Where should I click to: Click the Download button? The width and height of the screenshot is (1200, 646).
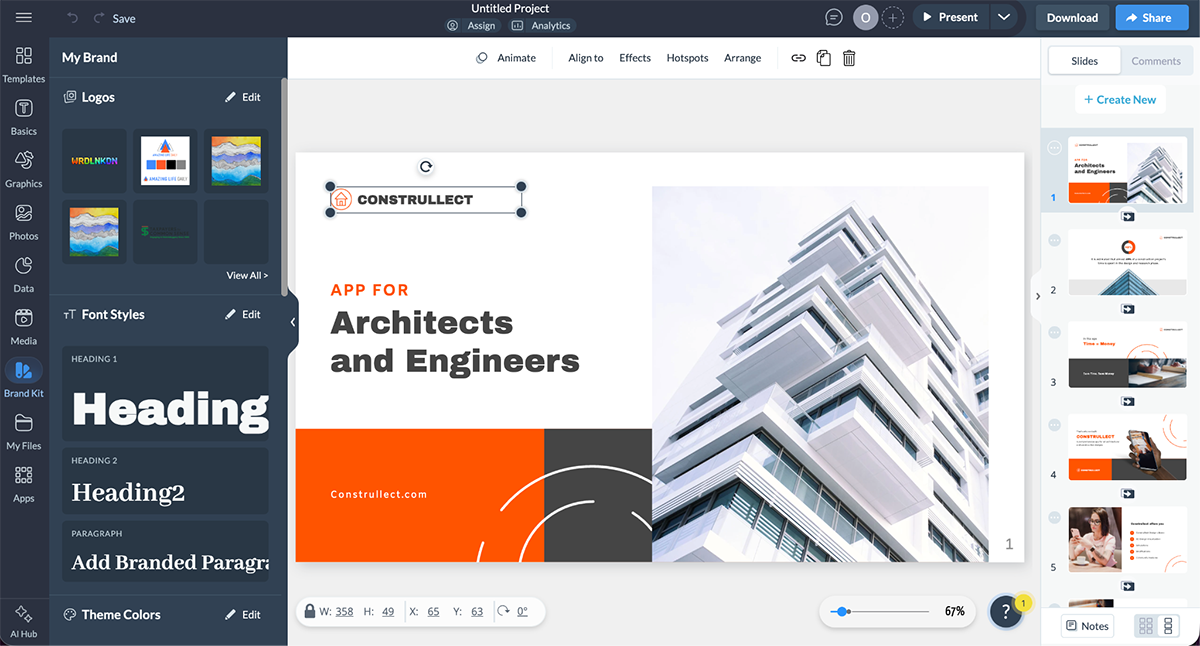(x=1072, y=18)
